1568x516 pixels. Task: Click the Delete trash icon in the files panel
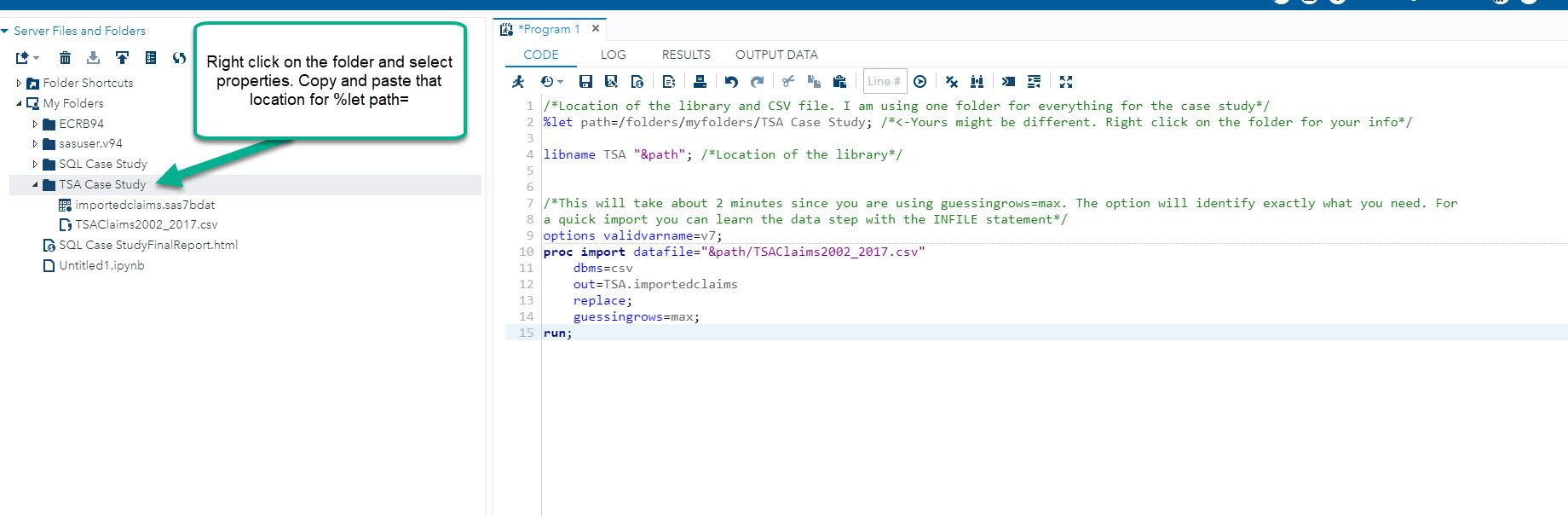tap(65, 58)
